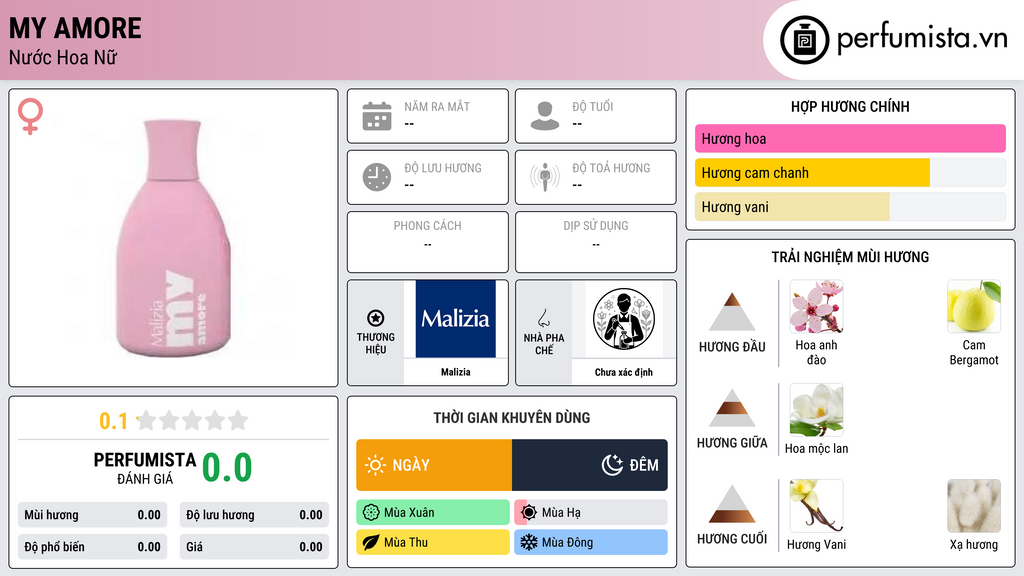Click the person icon beside Độ tuổi

(545, 116)
